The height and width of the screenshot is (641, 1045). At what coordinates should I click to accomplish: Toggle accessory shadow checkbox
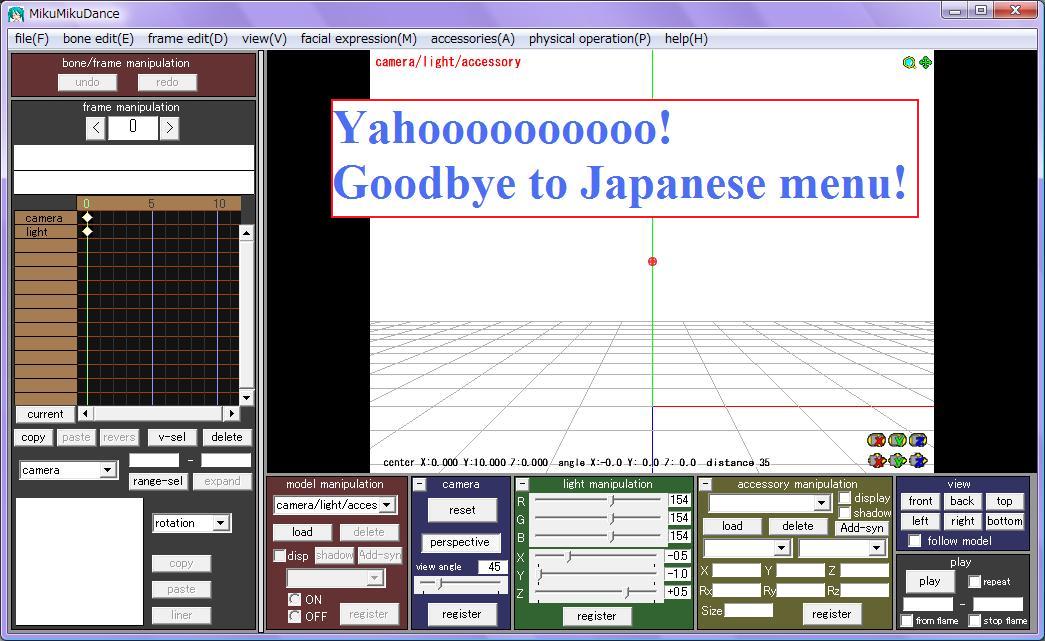pos(845,512)
